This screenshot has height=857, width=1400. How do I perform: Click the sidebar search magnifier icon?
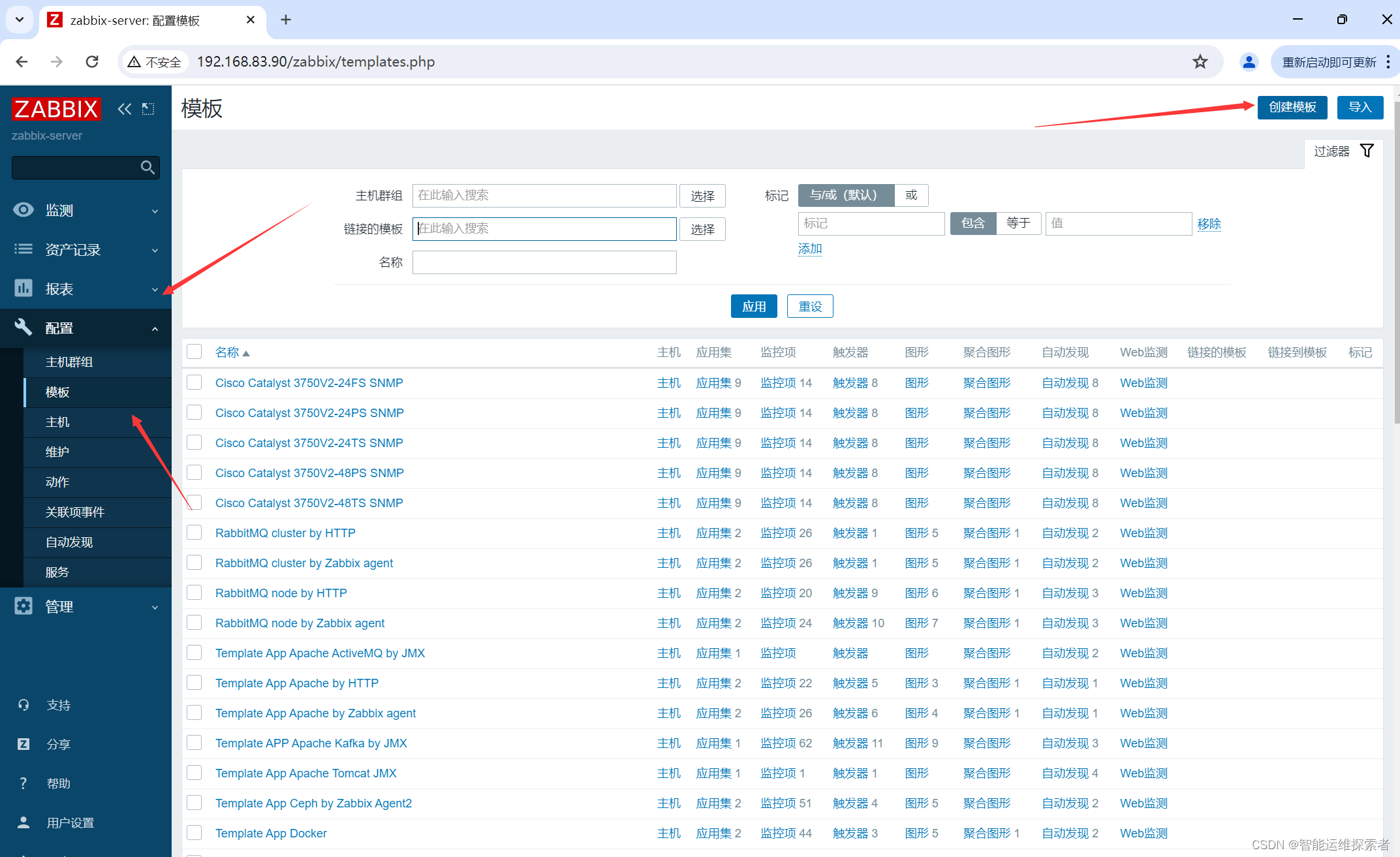(x=148, y=168)
